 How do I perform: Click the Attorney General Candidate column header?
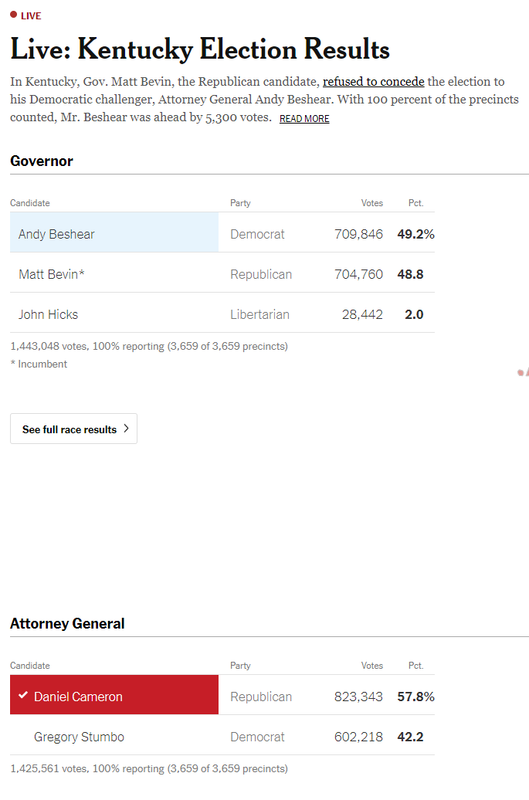pyautogui.click(x=30, y=665)
